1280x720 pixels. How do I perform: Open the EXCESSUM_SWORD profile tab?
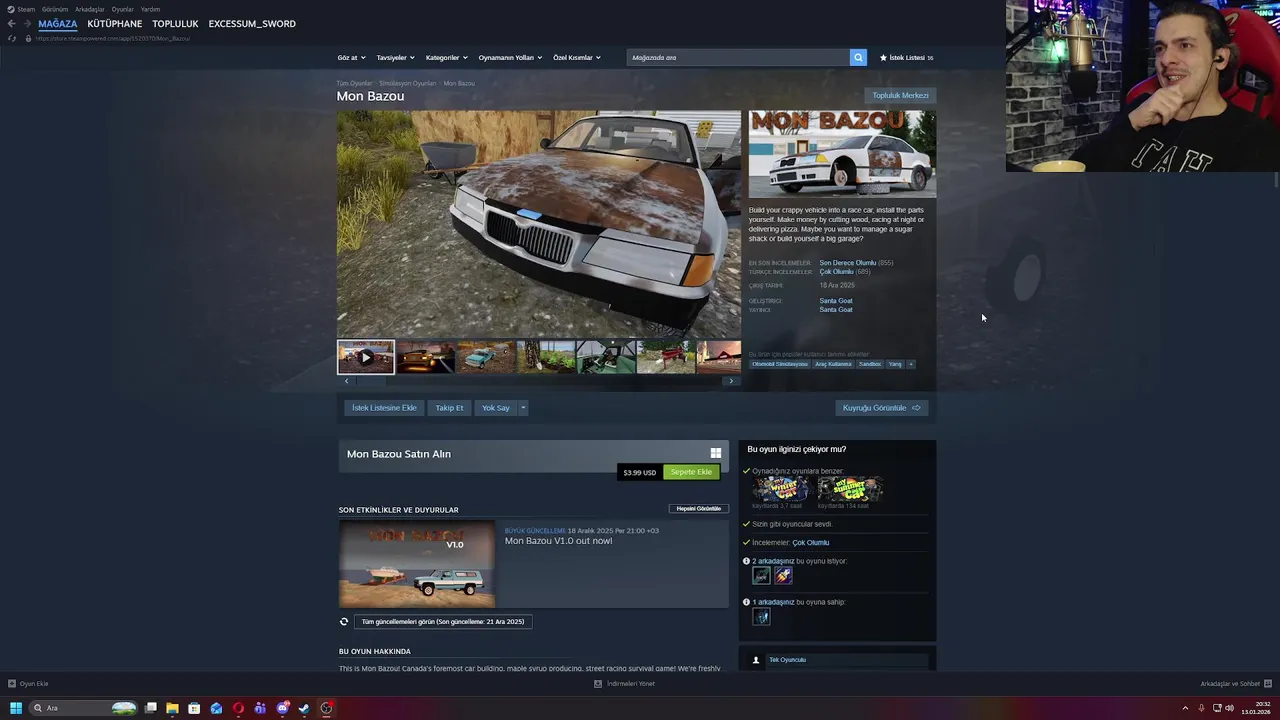(x=252, y=24)
